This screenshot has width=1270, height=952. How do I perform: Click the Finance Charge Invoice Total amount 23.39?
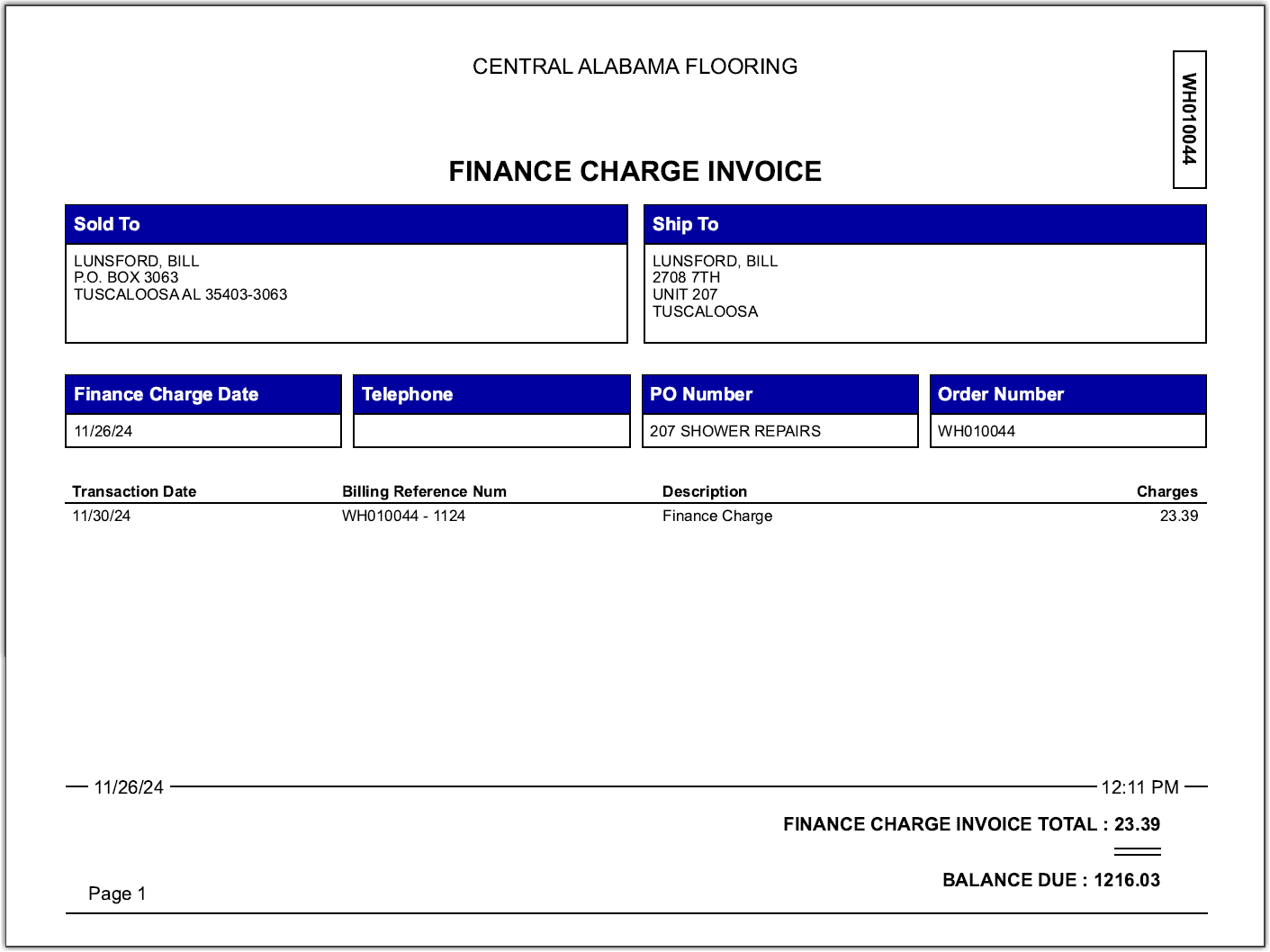point(1137,824)
